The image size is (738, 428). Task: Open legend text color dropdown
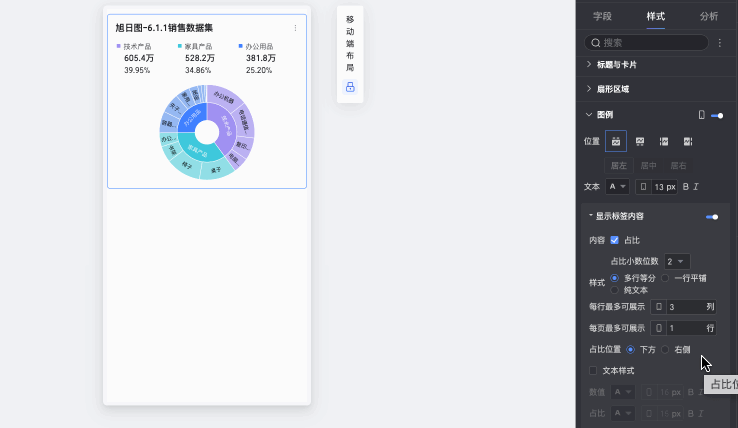pyautogui.click(x=617, y=187)
